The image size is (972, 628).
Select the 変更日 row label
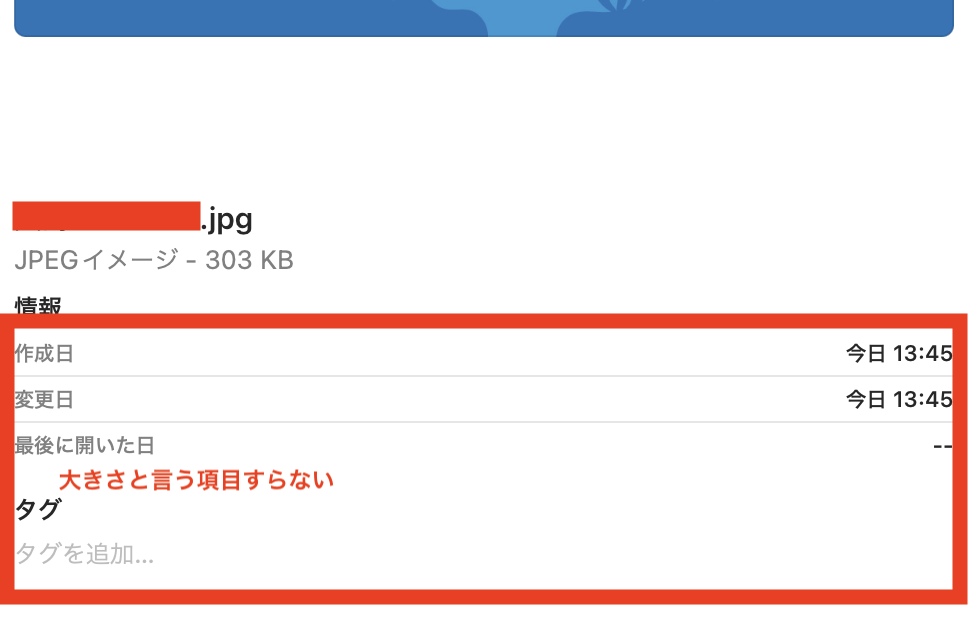44,400
